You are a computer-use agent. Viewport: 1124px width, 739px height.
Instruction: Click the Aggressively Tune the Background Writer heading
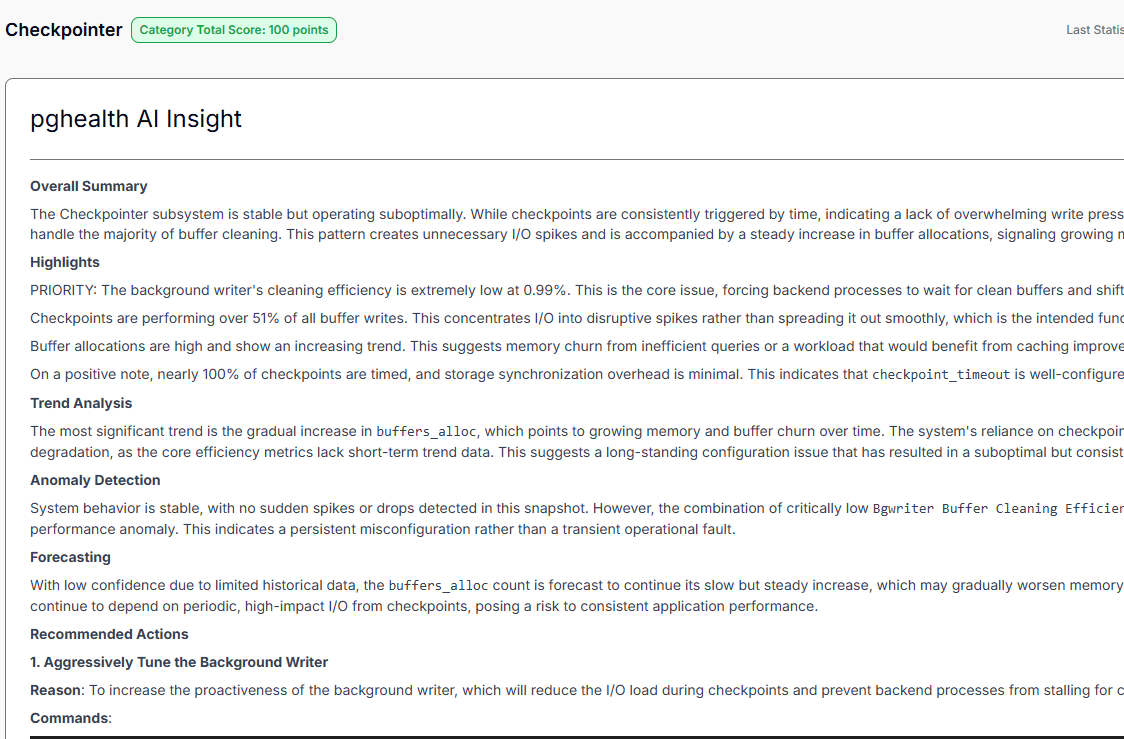[180, 662]
